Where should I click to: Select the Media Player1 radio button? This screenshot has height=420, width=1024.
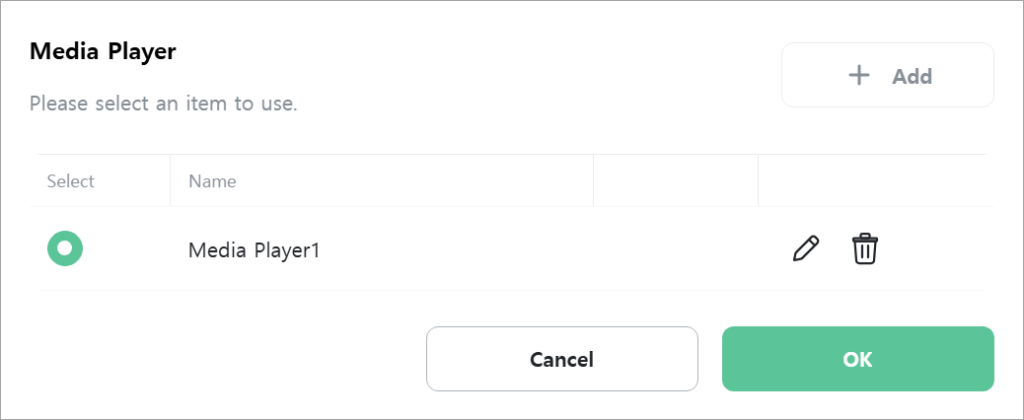(x=65, y=248)
